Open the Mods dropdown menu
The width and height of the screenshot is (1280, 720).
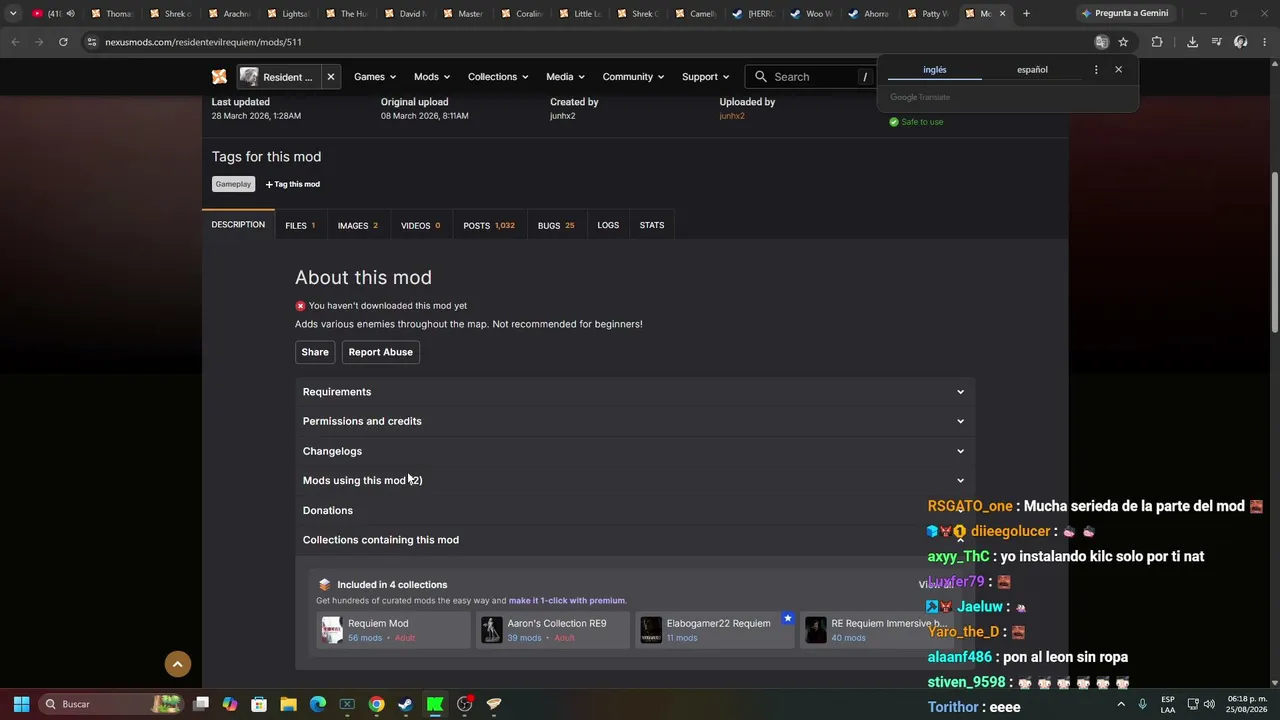(x=432, y=77)
